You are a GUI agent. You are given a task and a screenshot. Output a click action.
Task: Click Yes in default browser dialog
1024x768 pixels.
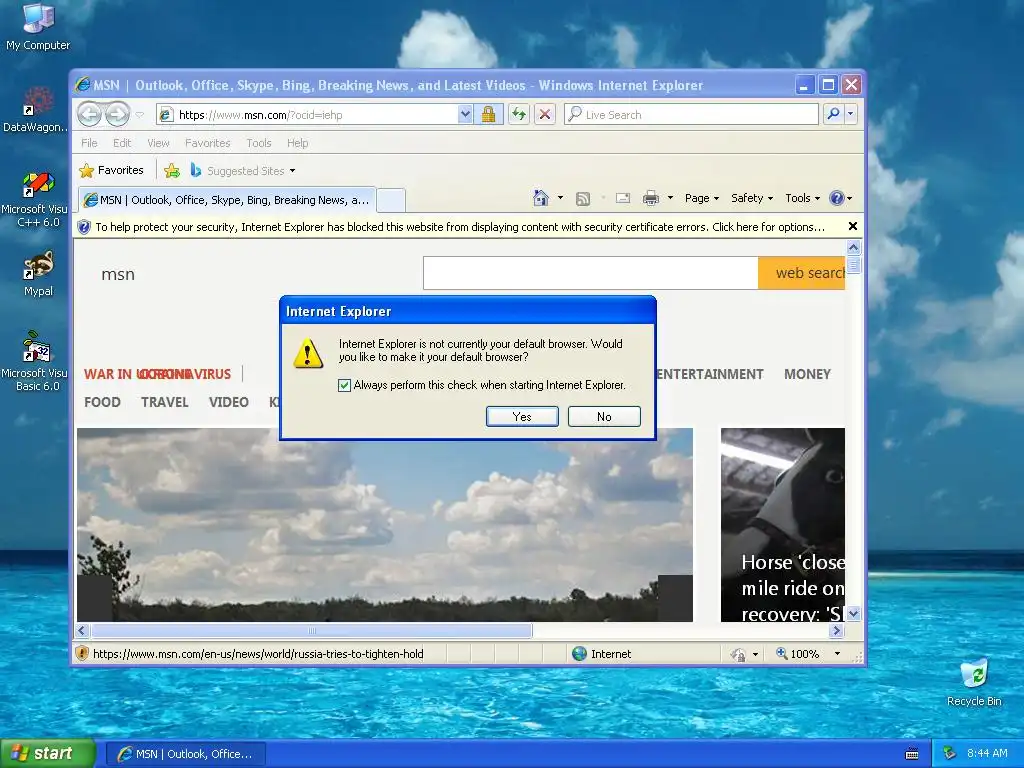point(522,417)
